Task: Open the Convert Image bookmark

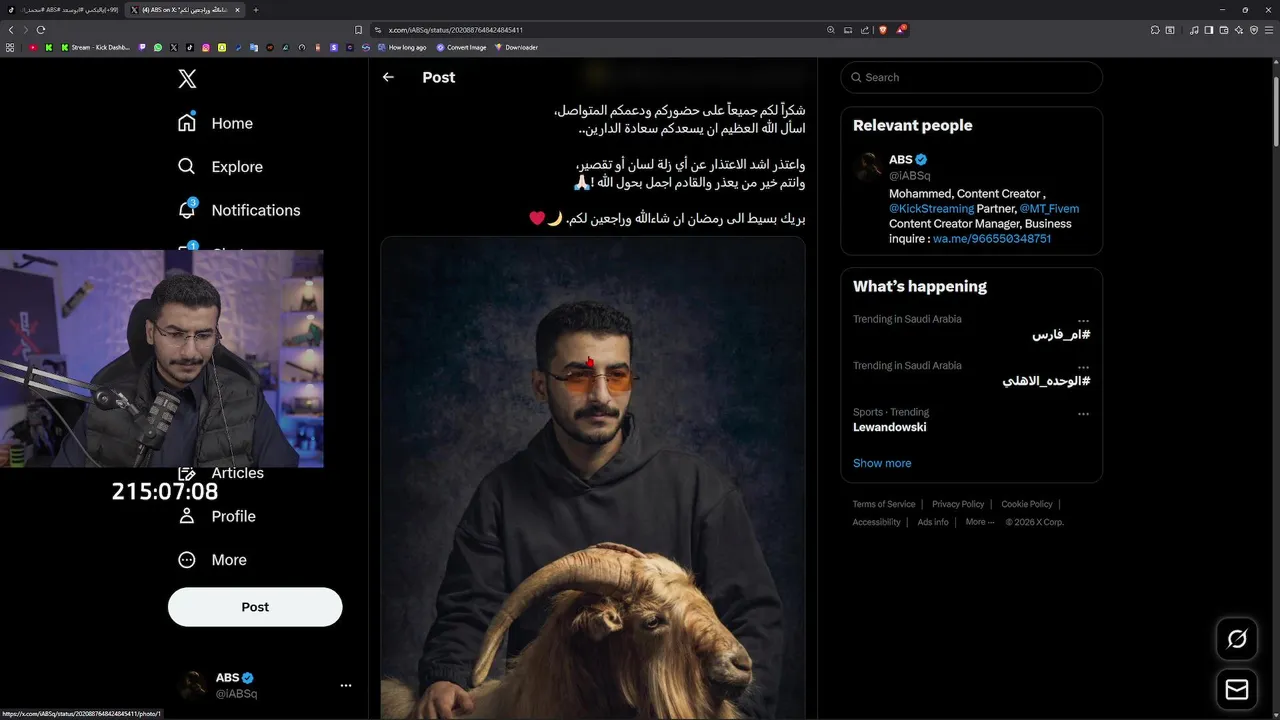Action: [x=461, y=47]
